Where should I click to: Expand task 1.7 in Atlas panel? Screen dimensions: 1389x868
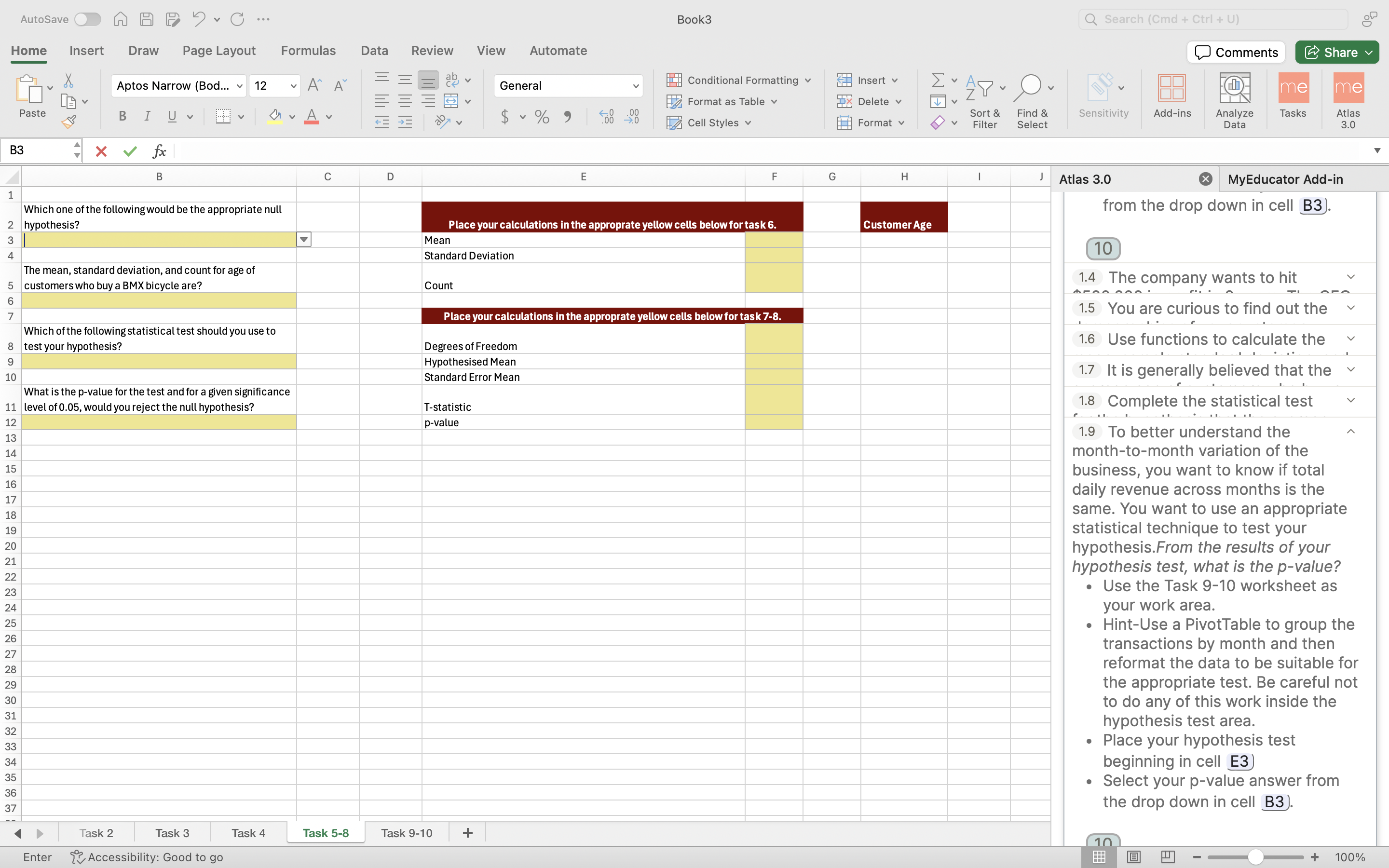click(1350, 370)
